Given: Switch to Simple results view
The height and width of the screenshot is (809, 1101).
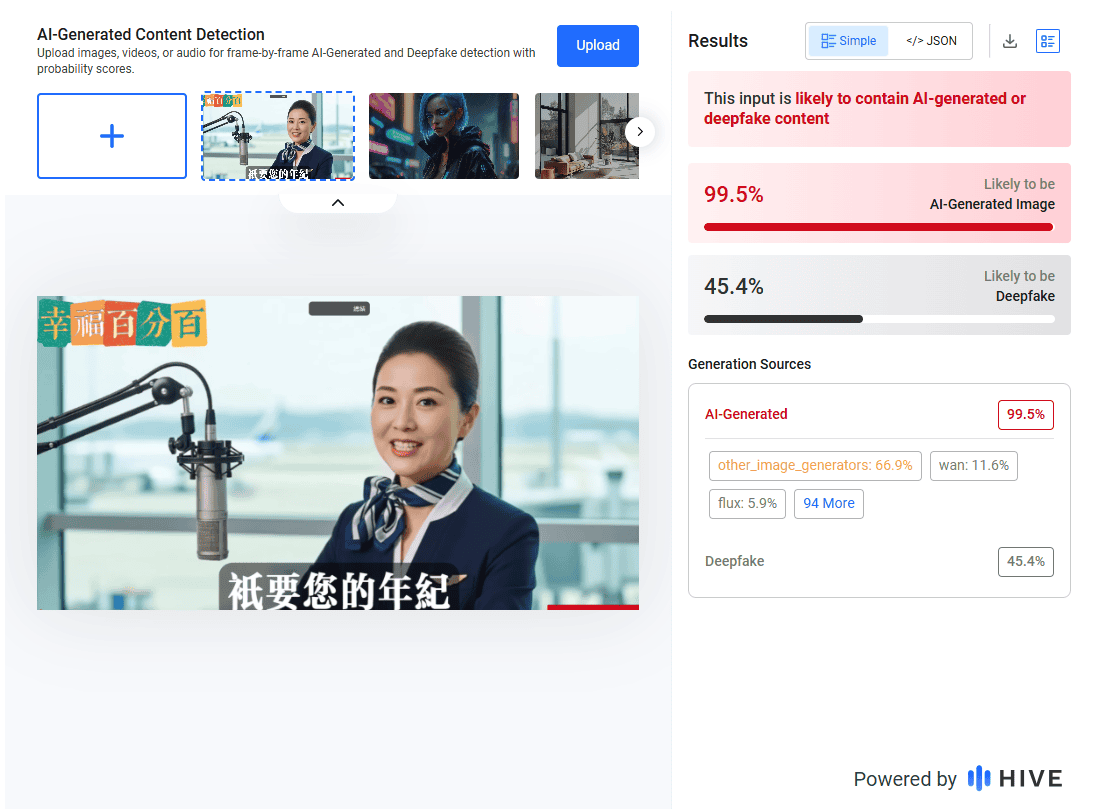Looking at the screenshot, I should (848, 41).
